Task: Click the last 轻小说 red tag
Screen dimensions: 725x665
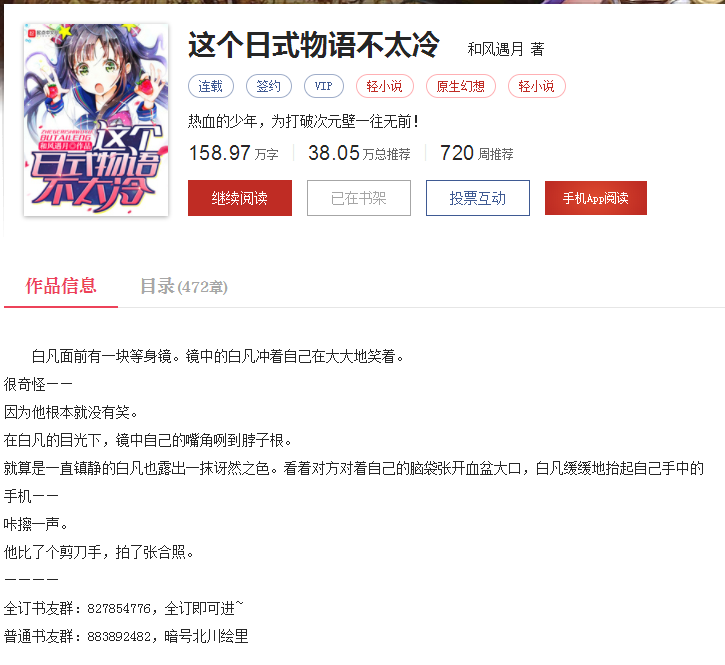Action: 536,86
